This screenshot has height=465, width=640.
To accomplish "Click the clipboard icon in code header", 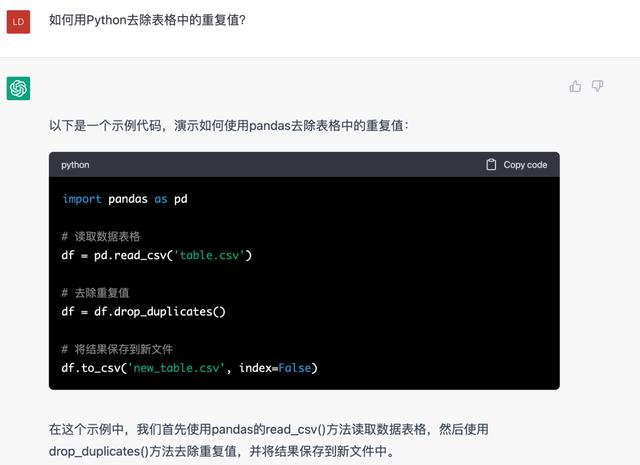I will click(491, 165).
